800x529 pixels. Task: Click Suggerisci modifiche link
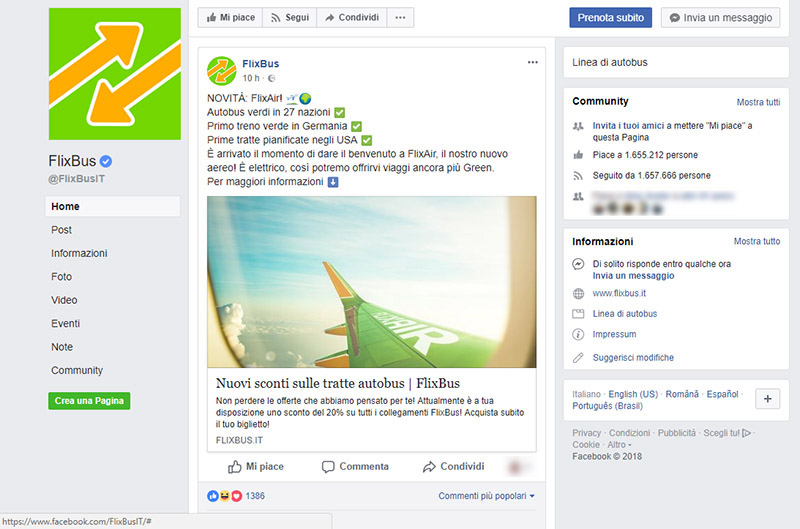click(x=633, y=358)
